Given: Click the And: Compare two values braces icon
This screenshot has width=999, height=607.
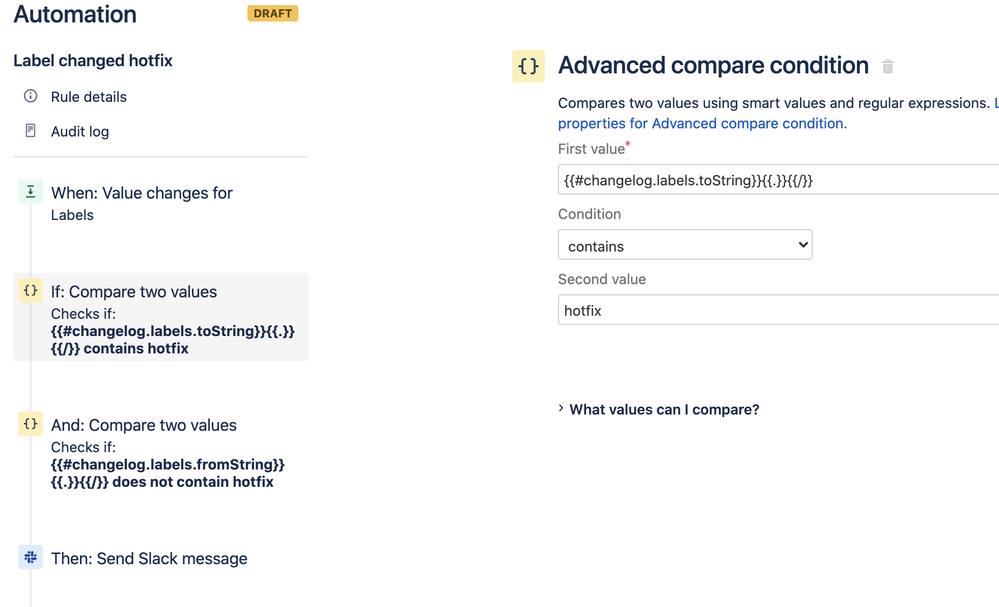Looking at the screenshot, I should (x=30, y=424).
